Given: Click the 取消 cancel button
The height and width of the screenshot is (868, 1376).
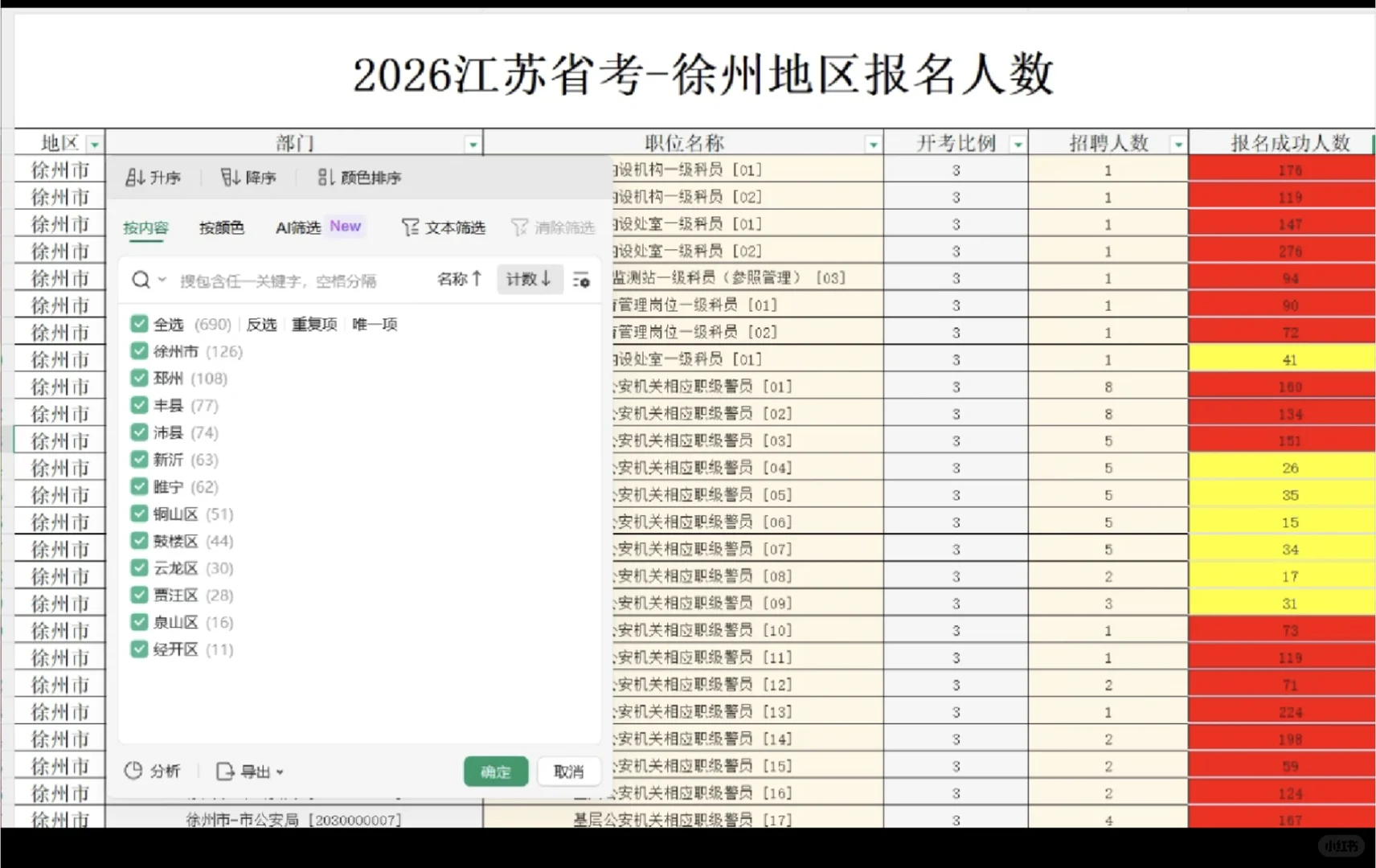Looking at the screenshot, I should pyautogui.click(x=569, y=771).
